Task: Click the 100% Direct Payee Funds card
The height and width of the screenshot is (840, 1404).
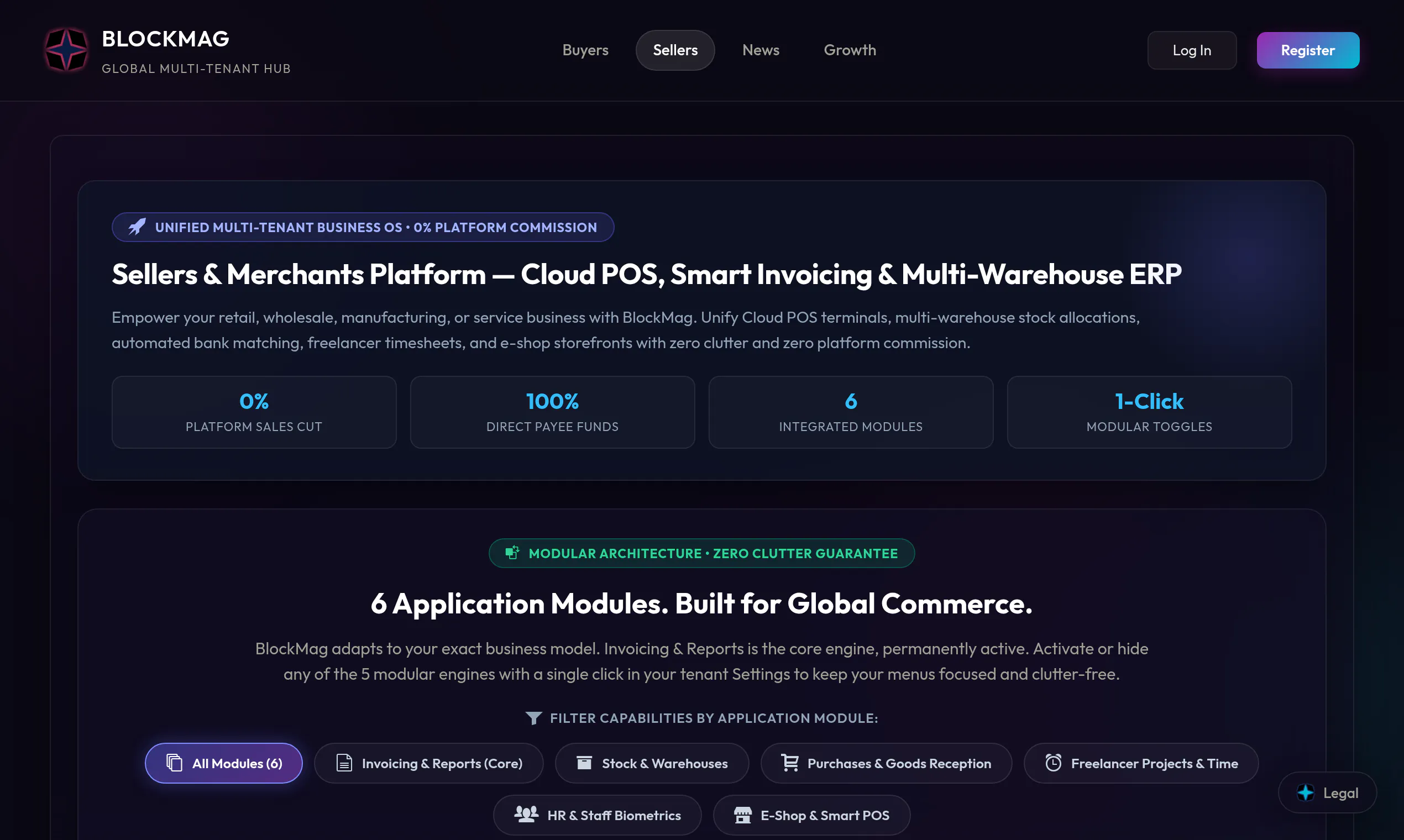Action: 552,412
